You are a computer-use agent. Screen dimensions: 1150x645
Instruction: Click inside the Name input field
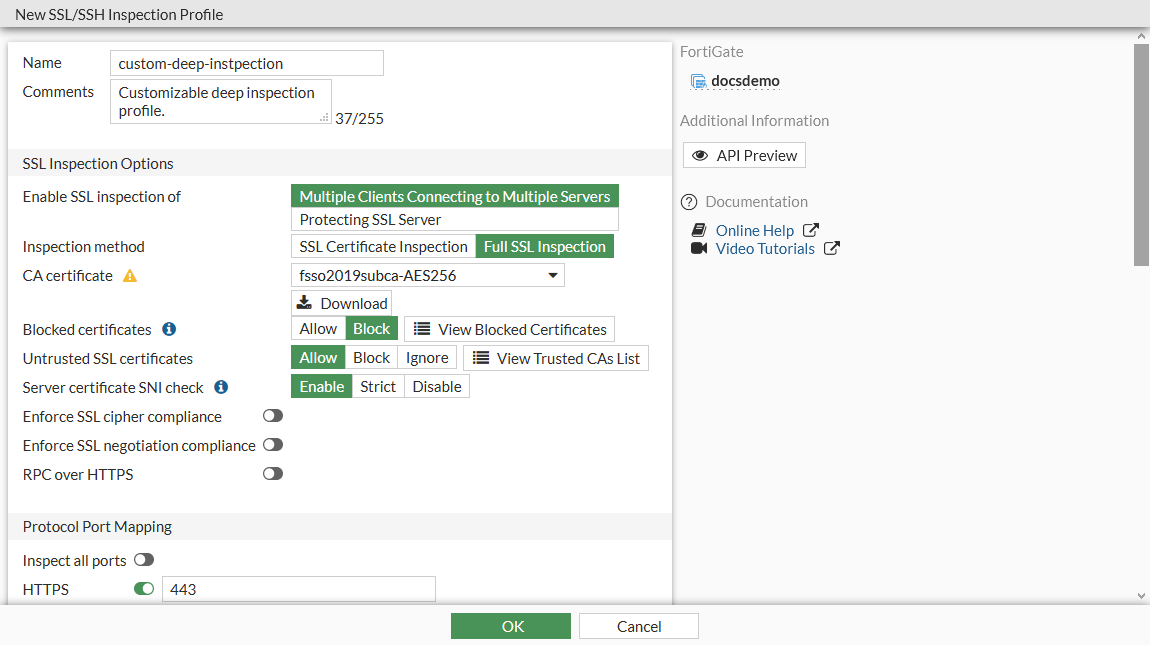pyautogui.click(x=246, y=62)
